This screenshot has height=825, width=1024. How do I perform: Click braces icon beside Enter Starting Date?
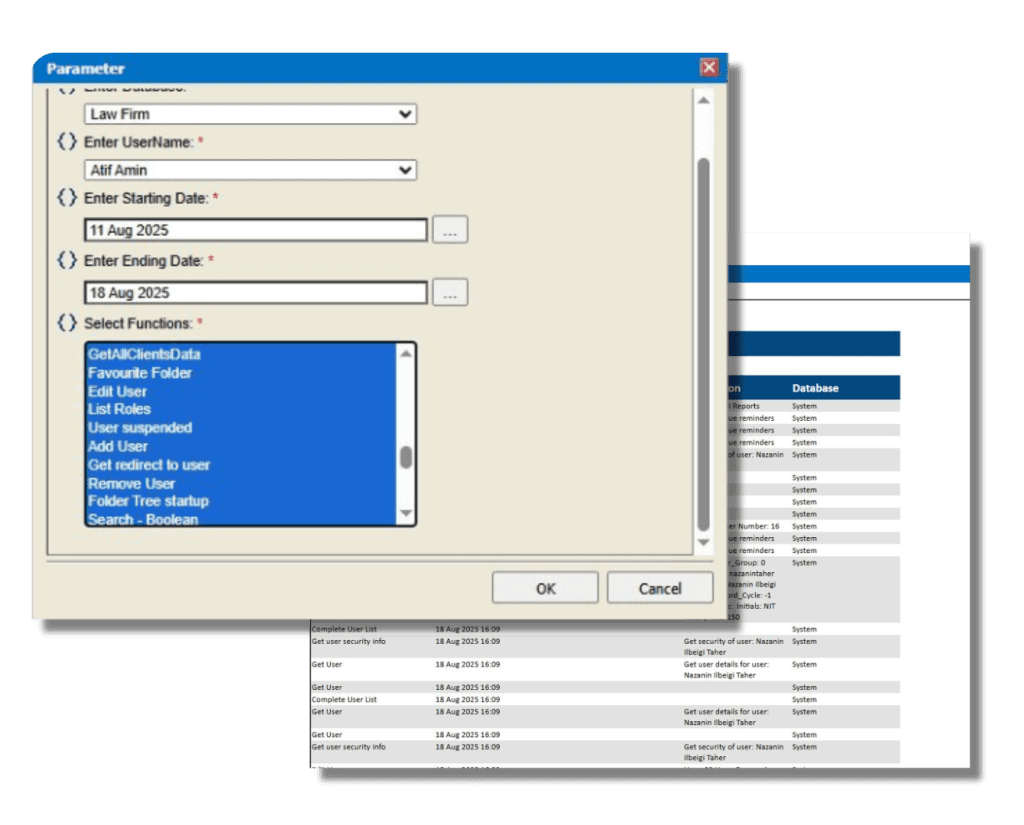pyautogui.click(x=67, y=198)
